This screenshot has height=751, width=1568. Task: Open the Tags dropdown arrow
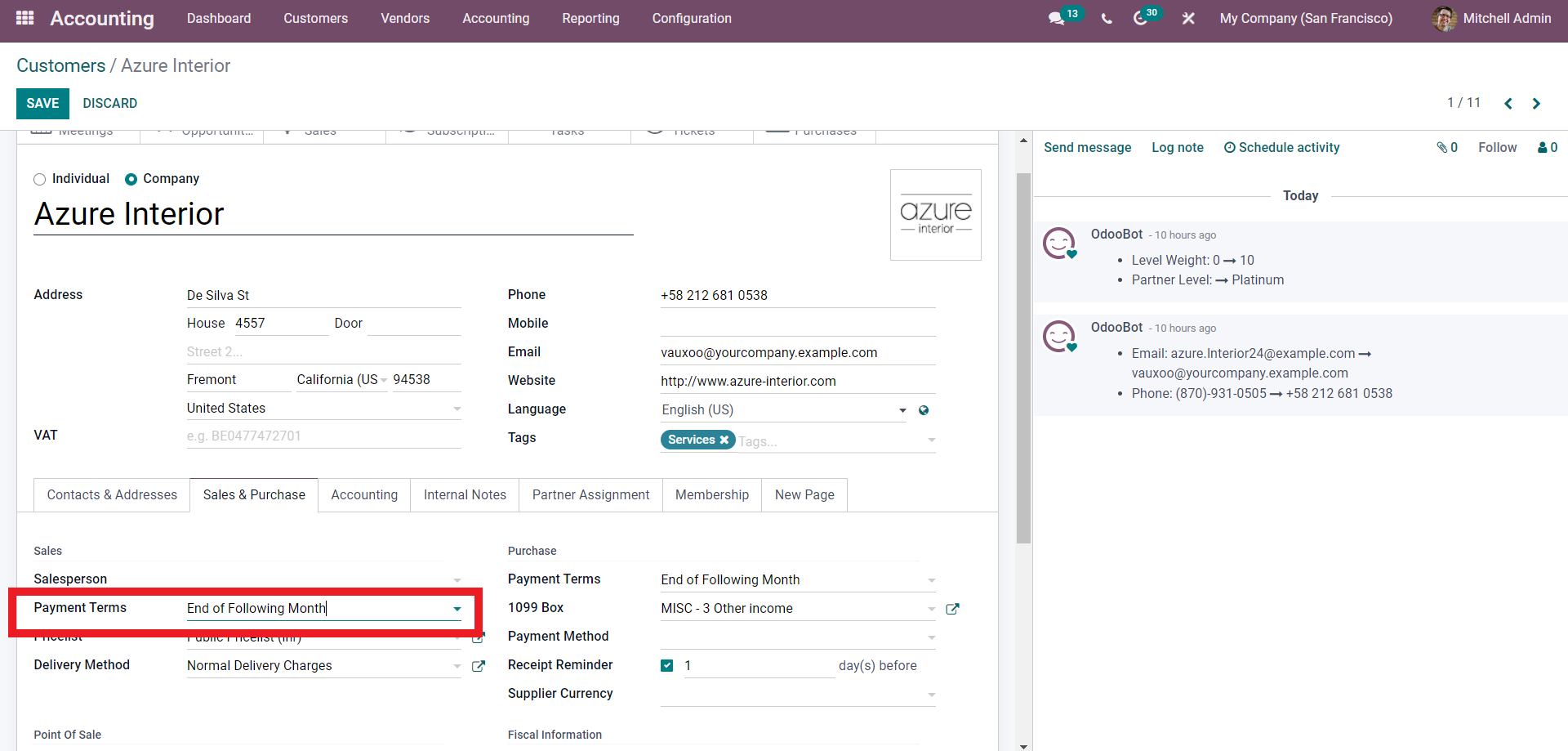[x=931, y=440]
